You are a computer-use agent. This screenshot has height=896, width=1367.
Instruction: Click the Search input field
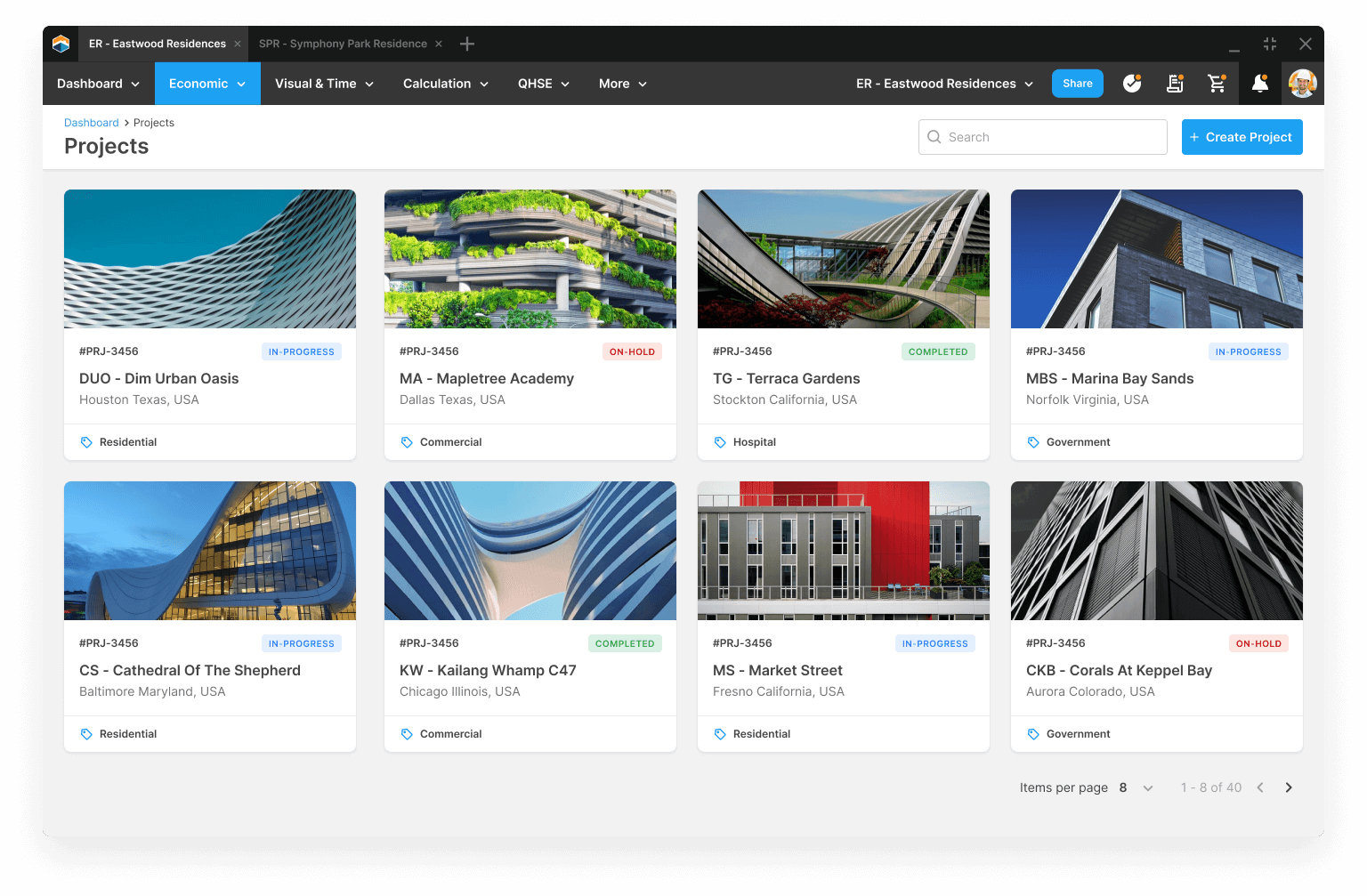(x=1042, y=137)
